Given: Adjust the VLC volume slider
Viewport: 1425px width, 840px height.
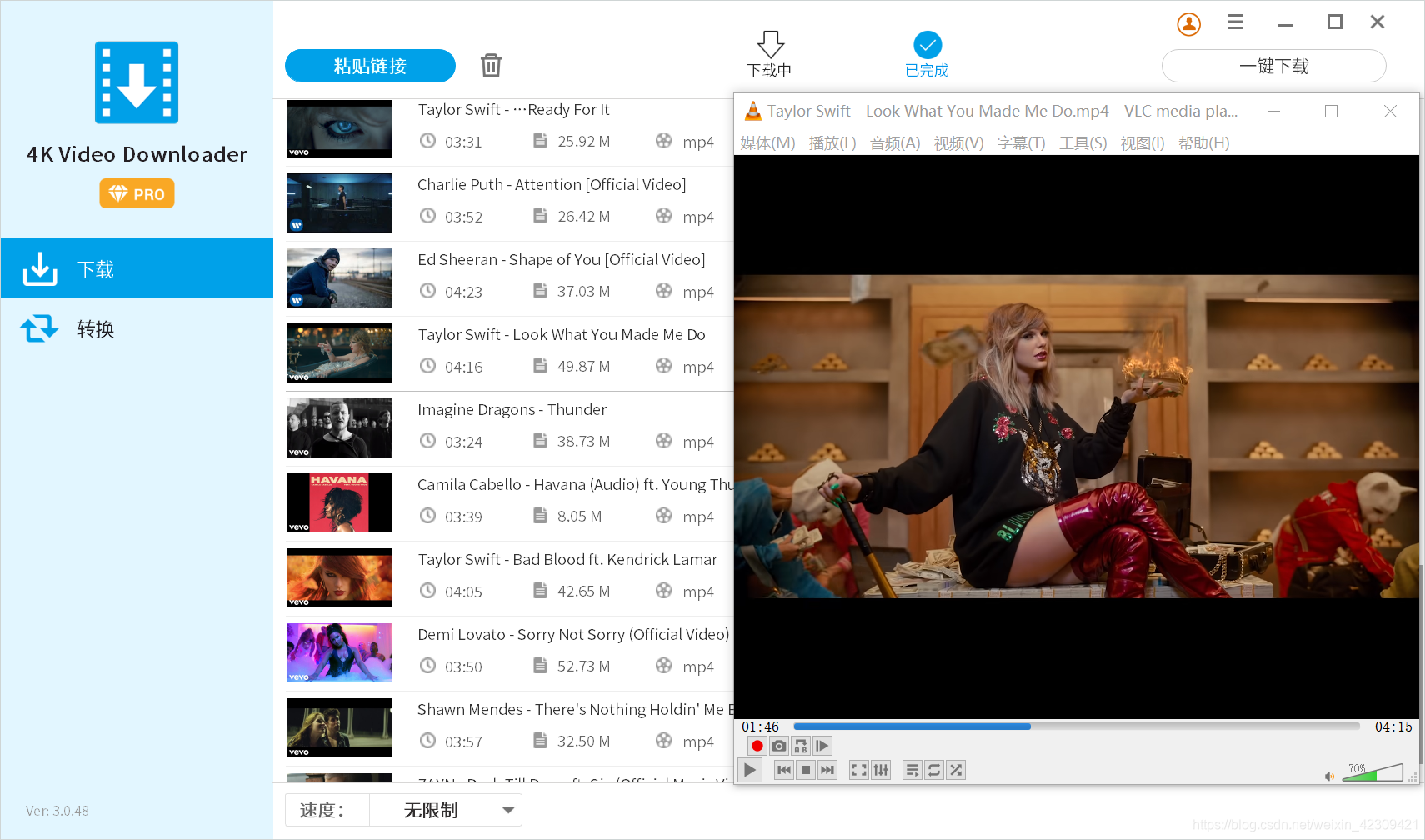Looking at the screenshot, I should pyautogui.click(x=1372, y=772).
